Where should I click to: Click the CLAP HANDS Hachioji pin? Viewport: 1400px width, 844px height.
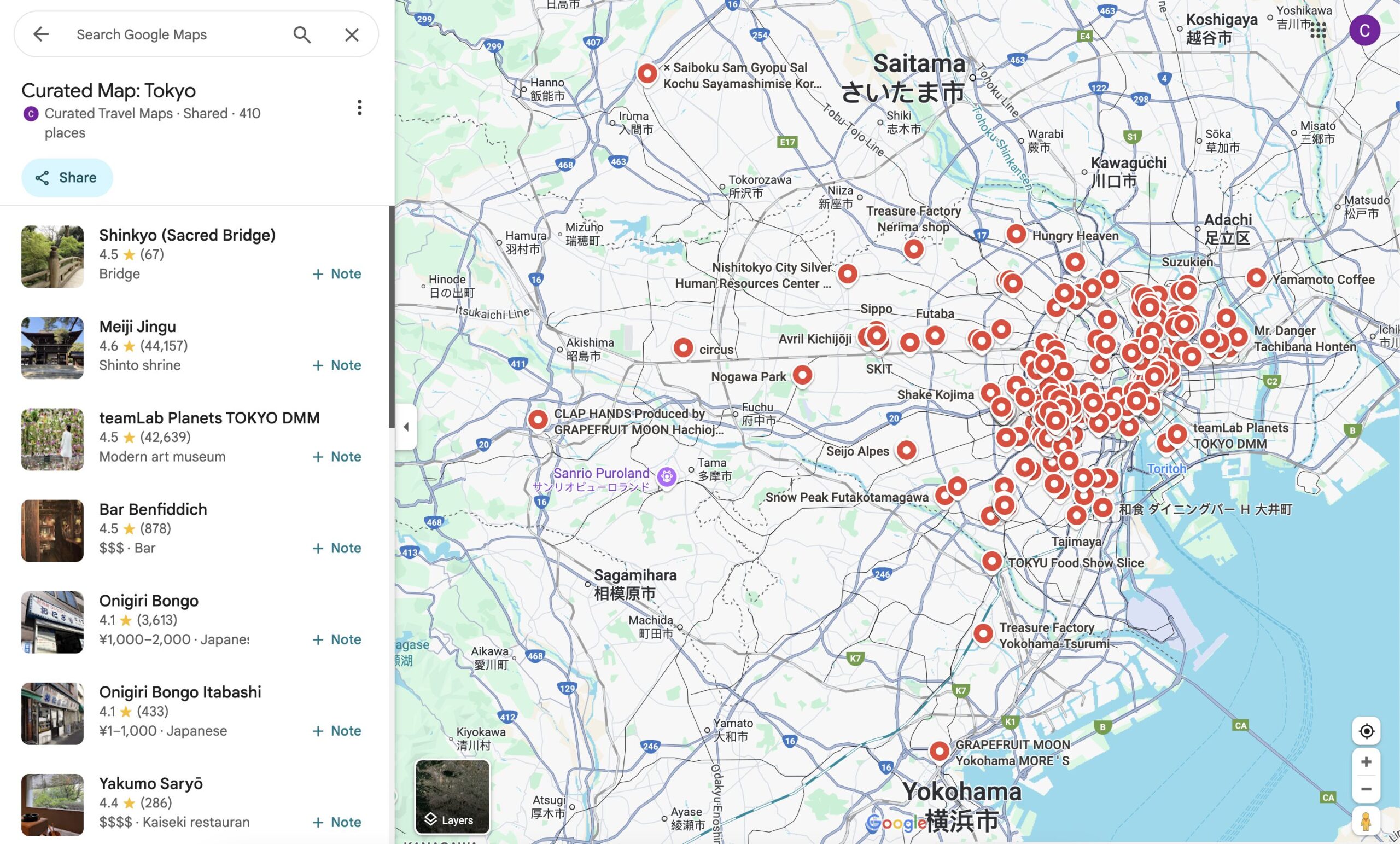tap(538, 420)
